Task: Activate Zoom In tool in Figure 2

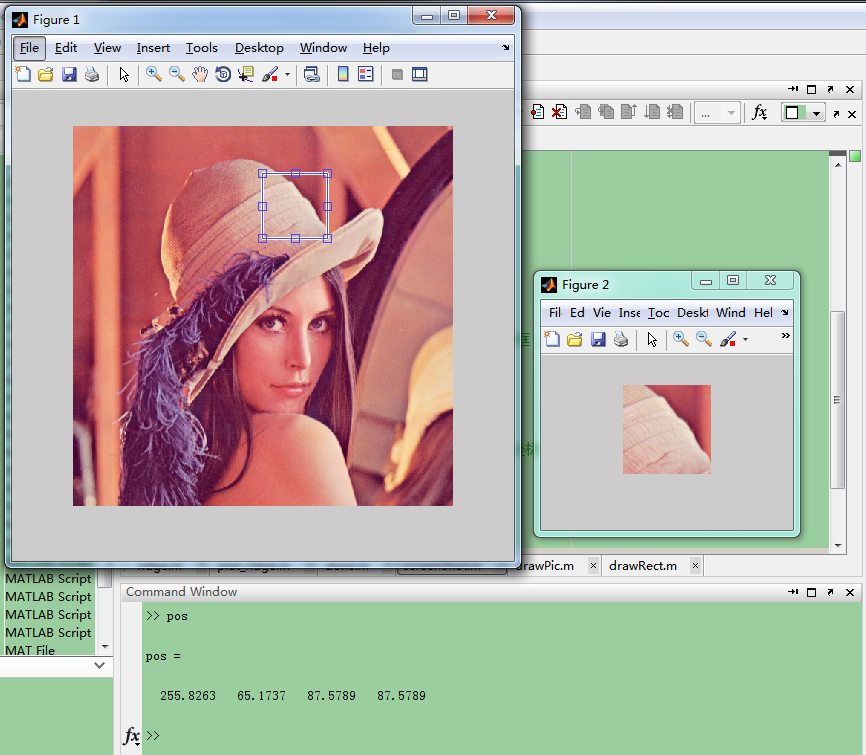Action: 680,339
